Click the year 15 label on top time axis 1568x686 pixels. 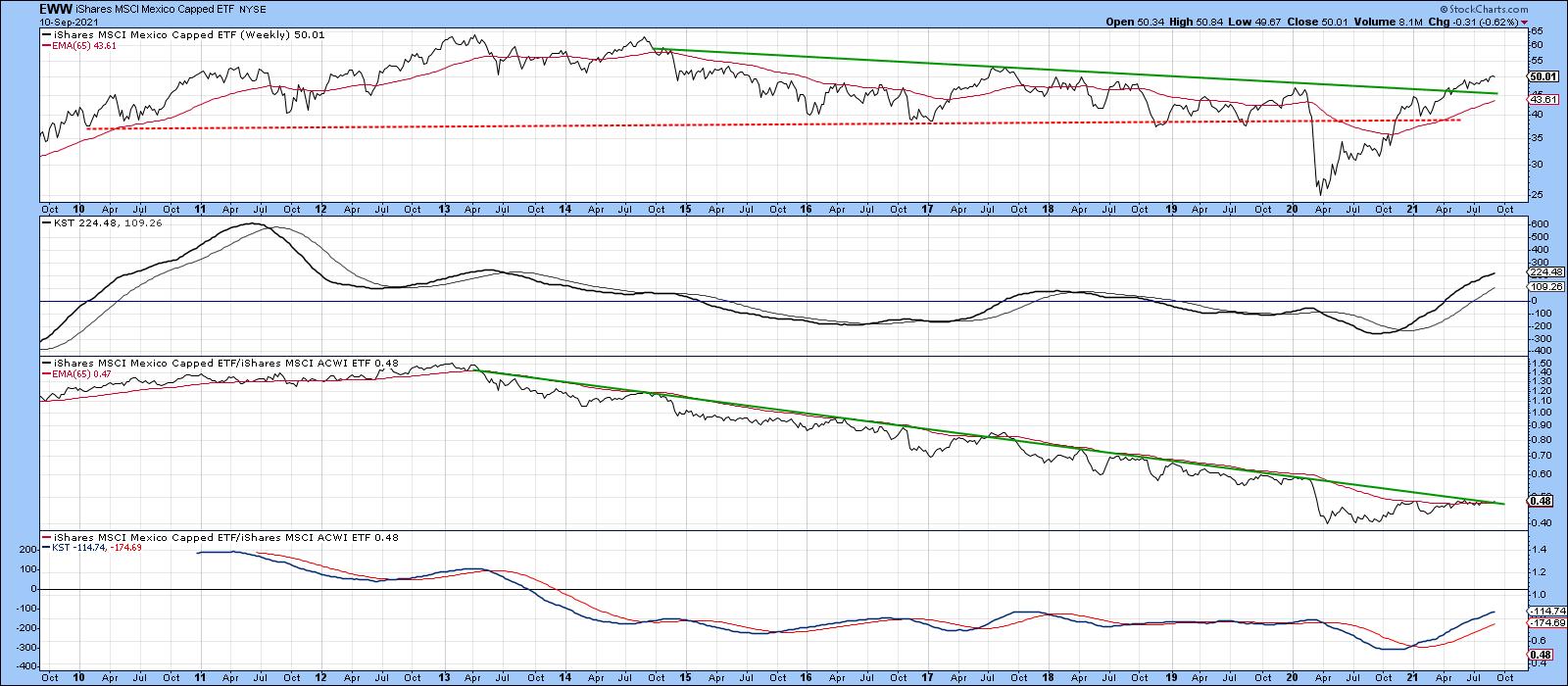coord(686,210)
